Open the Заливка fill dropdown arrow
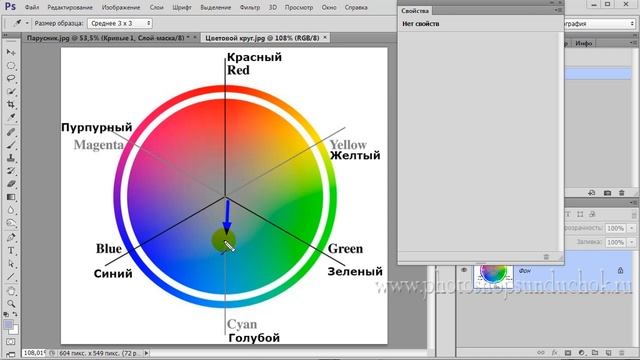Image resolution: width=640 pixels, height=360 pixels. [632, 242]
